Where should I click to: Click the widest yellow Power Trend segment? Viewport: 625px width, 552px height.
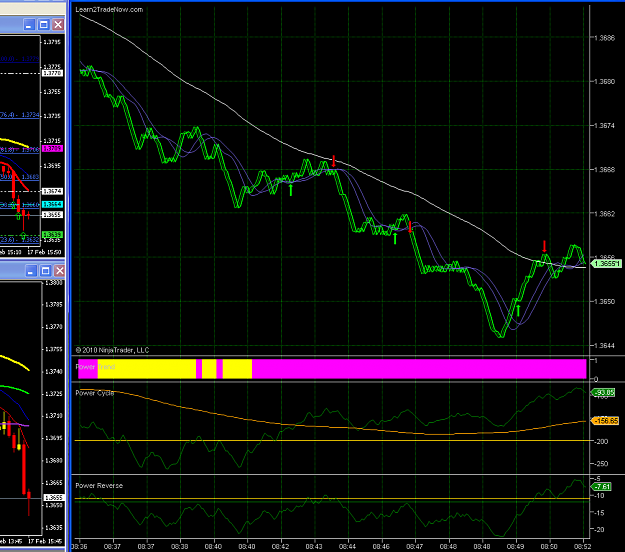pyautogui.click(x=147, y=369)
